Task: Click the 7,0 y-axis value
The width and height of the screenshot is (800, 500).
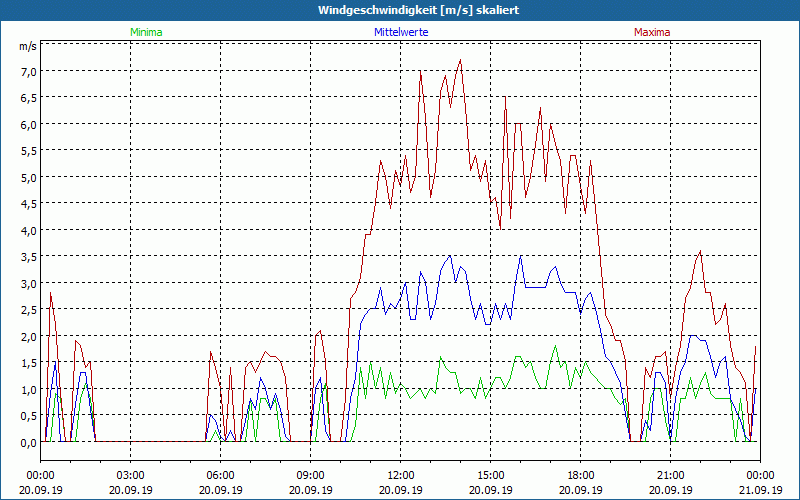Action: pyautogui.click(x=28, y=71)
